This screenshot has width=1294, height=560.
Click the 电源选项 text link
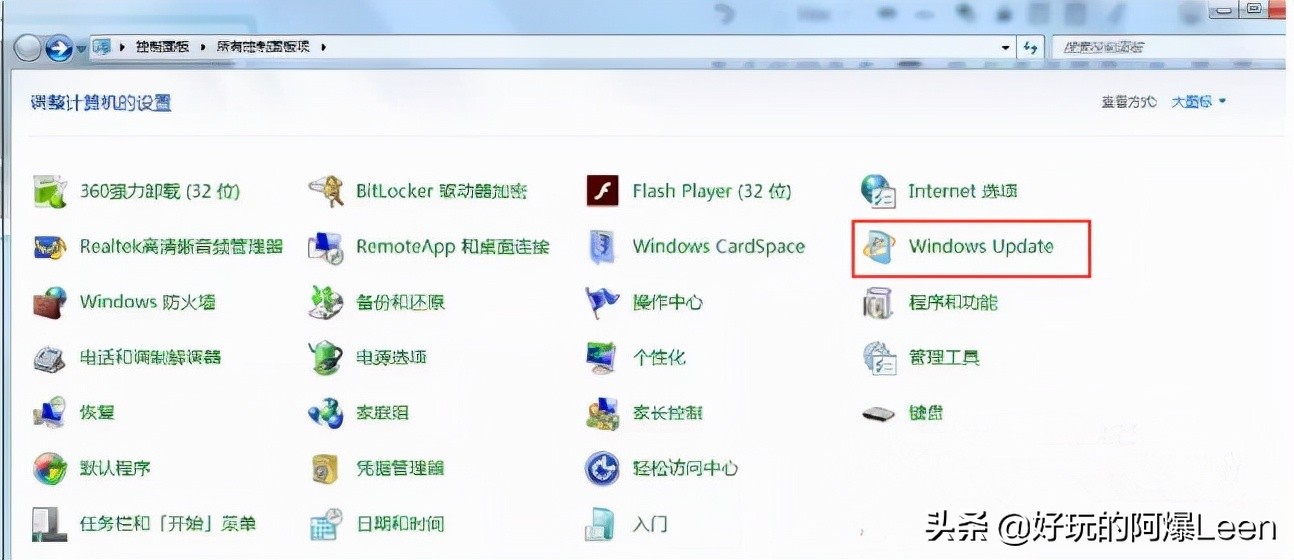(x=392, y=357)
